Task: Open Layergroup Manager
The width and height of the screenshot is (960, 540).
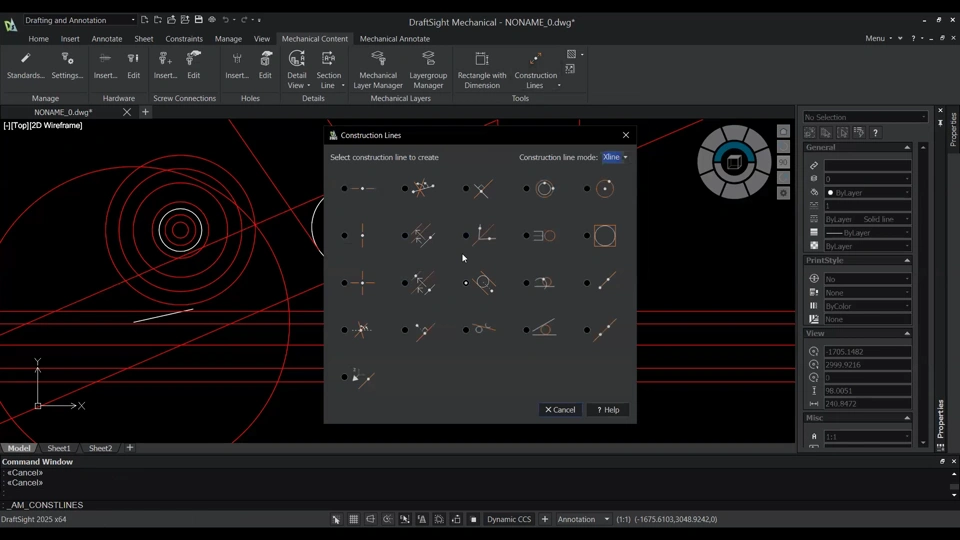Action: [x=428, y=70]
